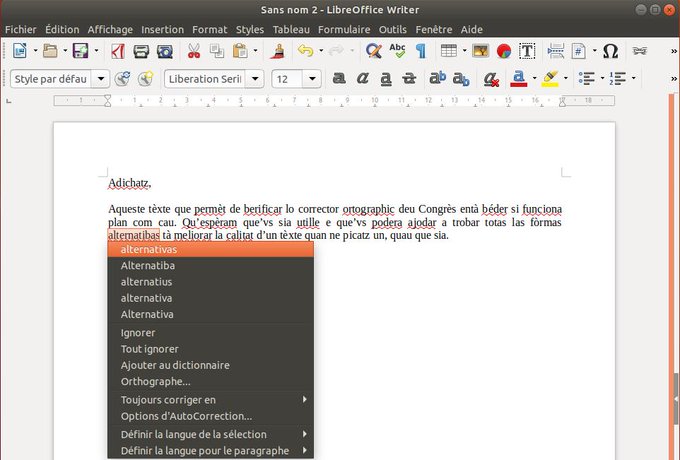Open font size dropdown arrow
680x460 pixels.
tap(312, 79)
